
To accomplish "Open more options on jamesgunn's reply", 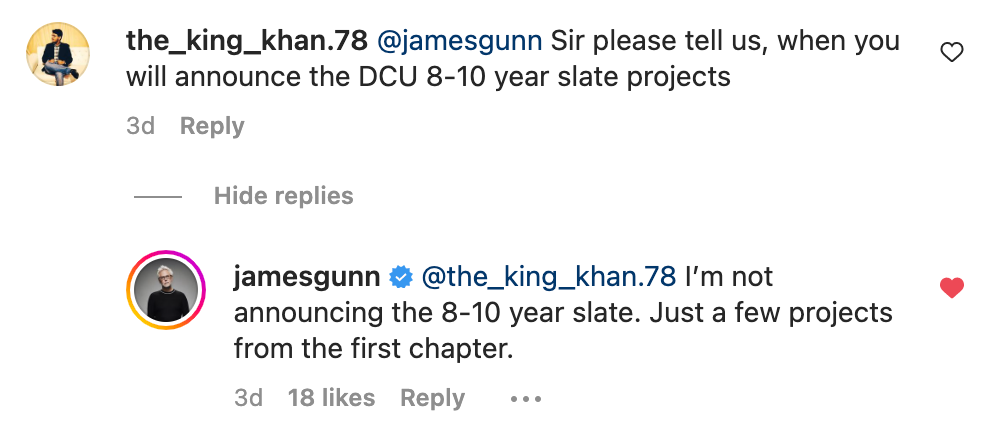I will (525, 398).
